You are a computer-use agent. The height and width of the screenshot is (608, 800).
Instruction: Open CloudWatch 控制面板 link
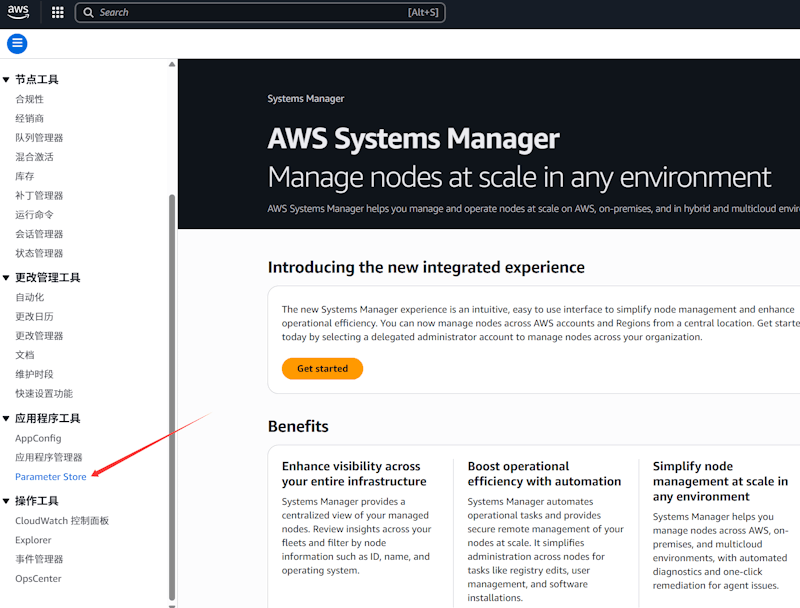click(x=62, y=521)
